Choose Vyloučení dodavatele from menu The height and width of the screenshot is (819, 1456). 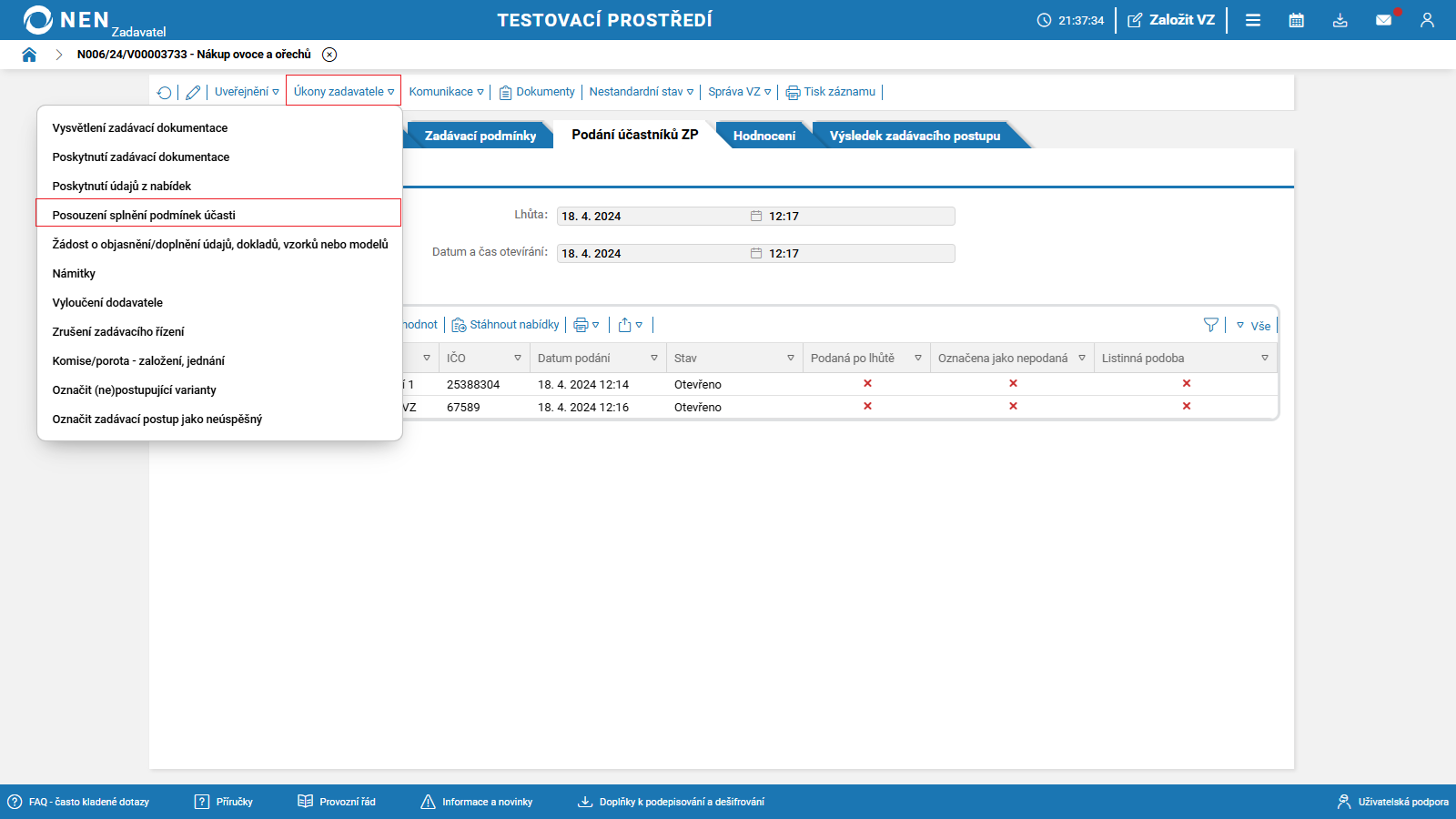(x=107, y=303)
